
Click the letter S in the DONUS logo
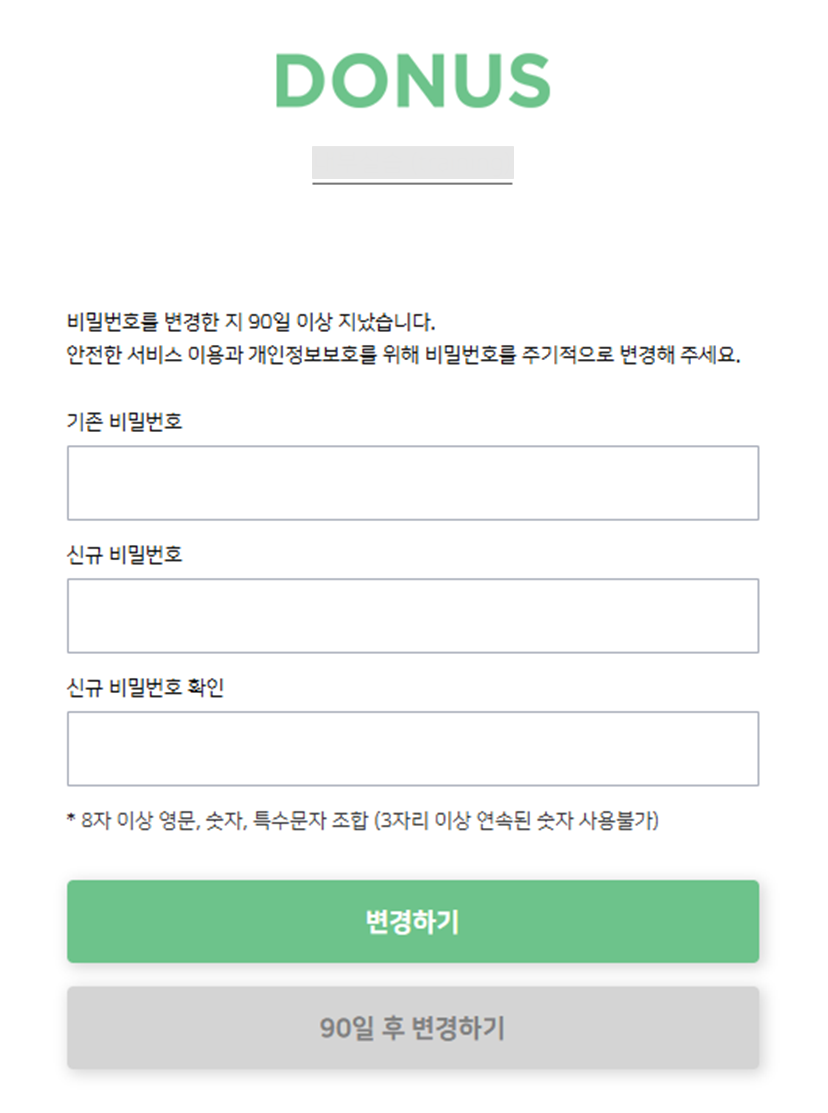pos(527,81)
